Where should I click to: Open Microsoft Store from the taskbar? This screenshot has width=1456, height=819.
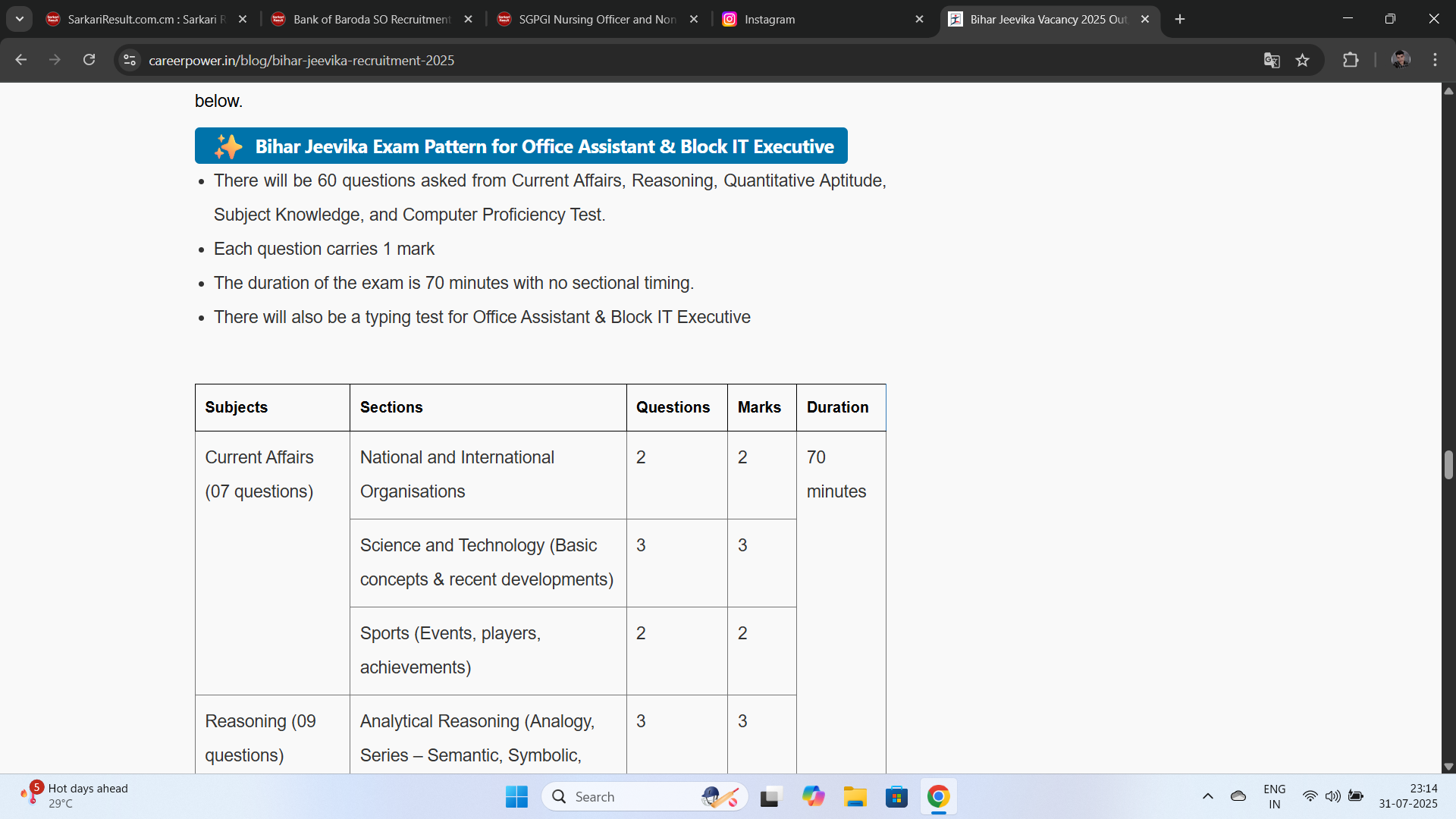click(x=896, y=796)
